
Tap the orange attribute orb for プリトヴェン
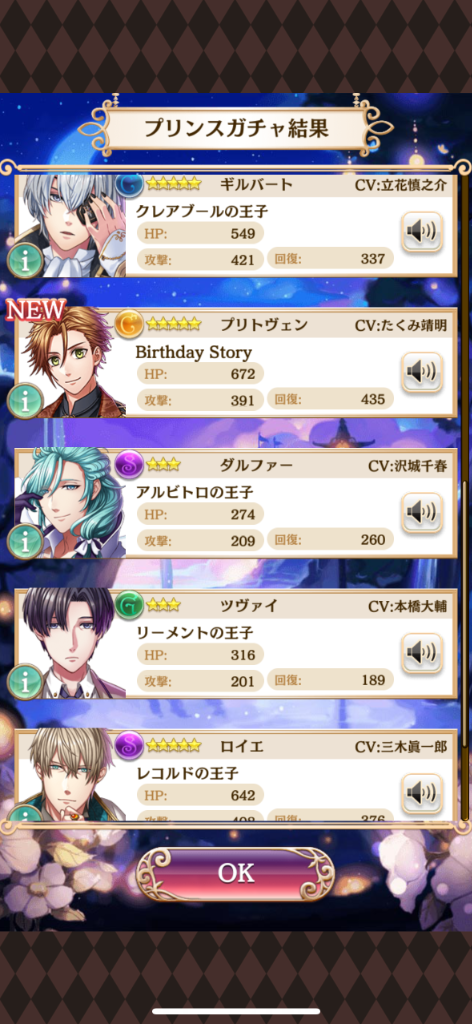click(129, 323)
